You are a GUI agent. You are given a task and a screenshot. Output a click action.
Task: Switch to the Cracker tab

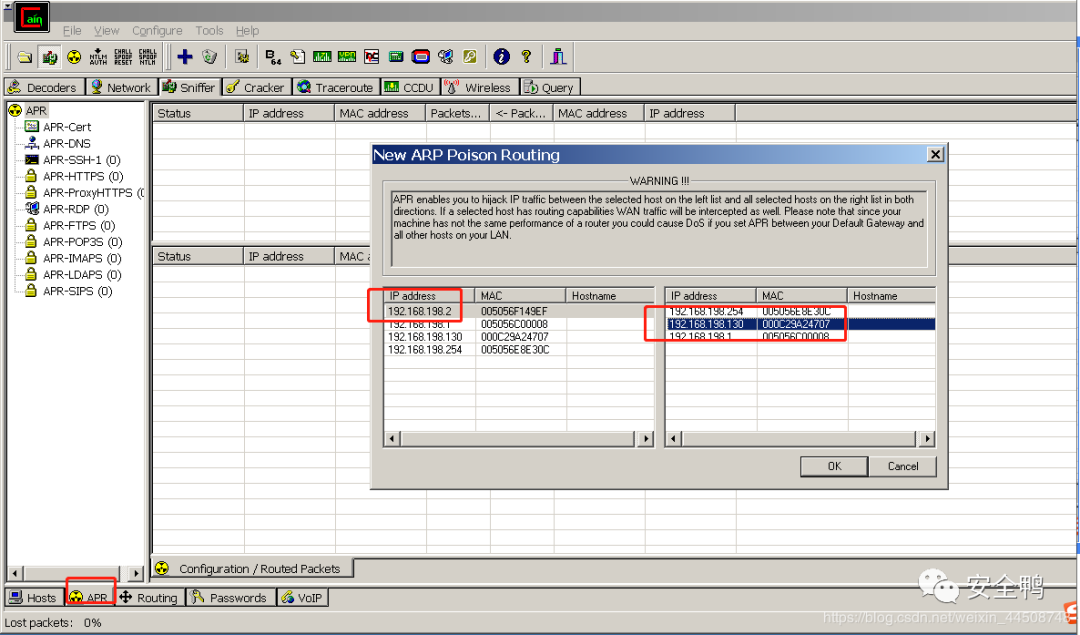256,87
